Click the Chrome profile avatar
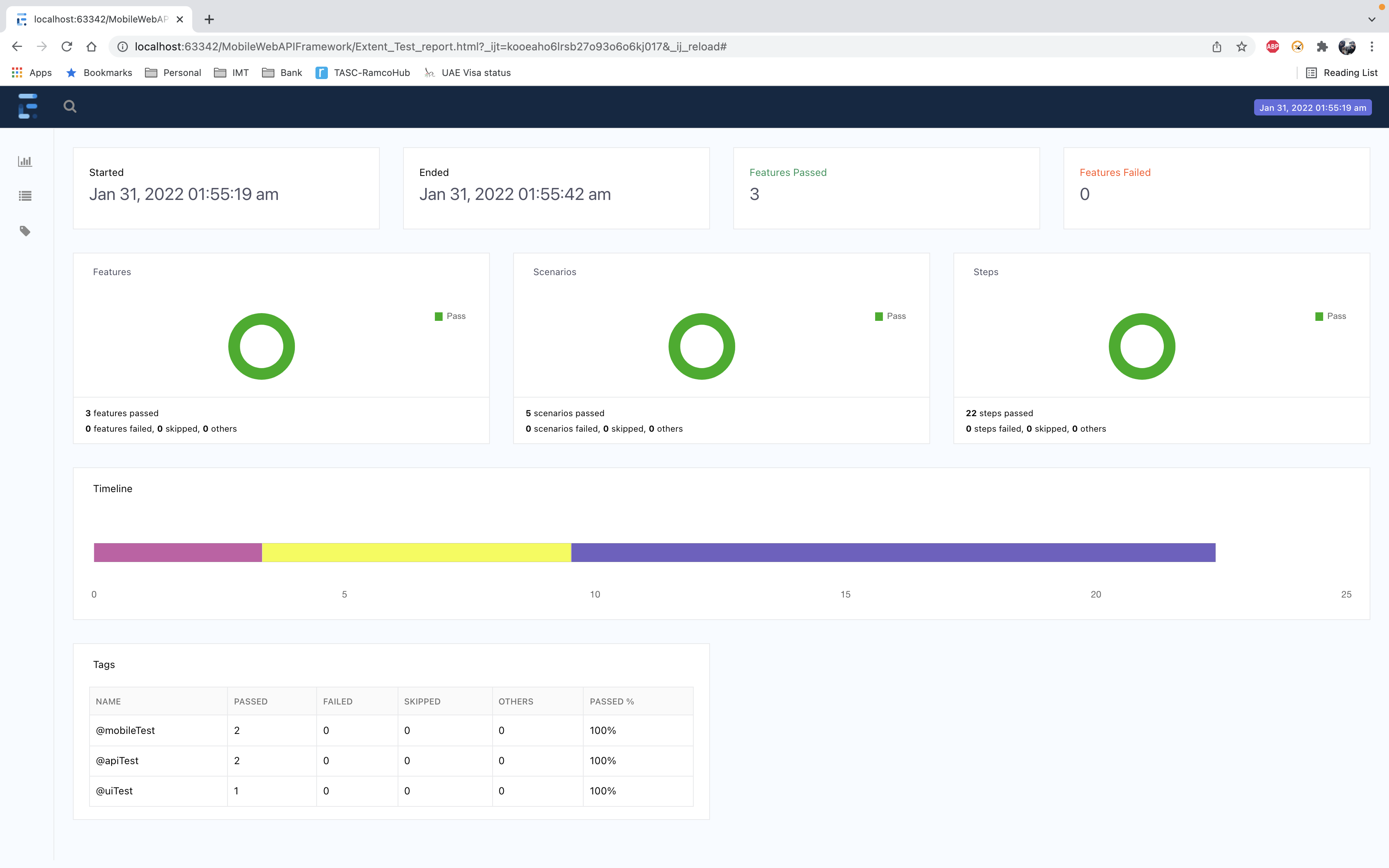This screenshot has height=868, width=1389. pos(1347,46)
